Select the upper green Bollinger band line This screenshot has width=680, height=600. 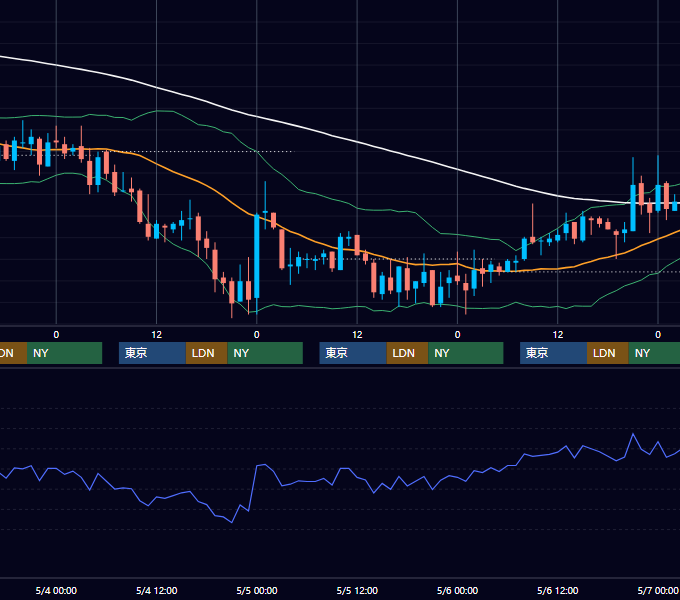coord(357,208)
